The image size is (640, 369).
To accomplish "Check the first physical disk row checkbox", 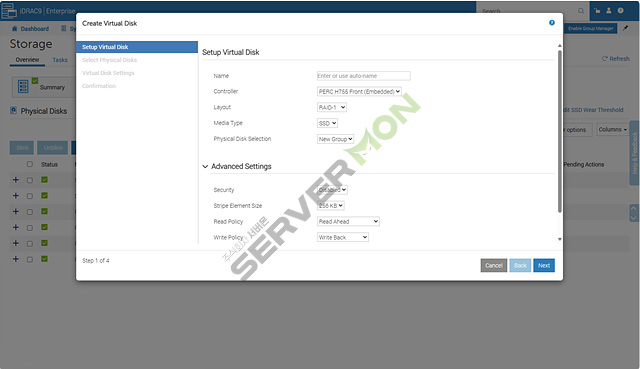I will 30,180.
